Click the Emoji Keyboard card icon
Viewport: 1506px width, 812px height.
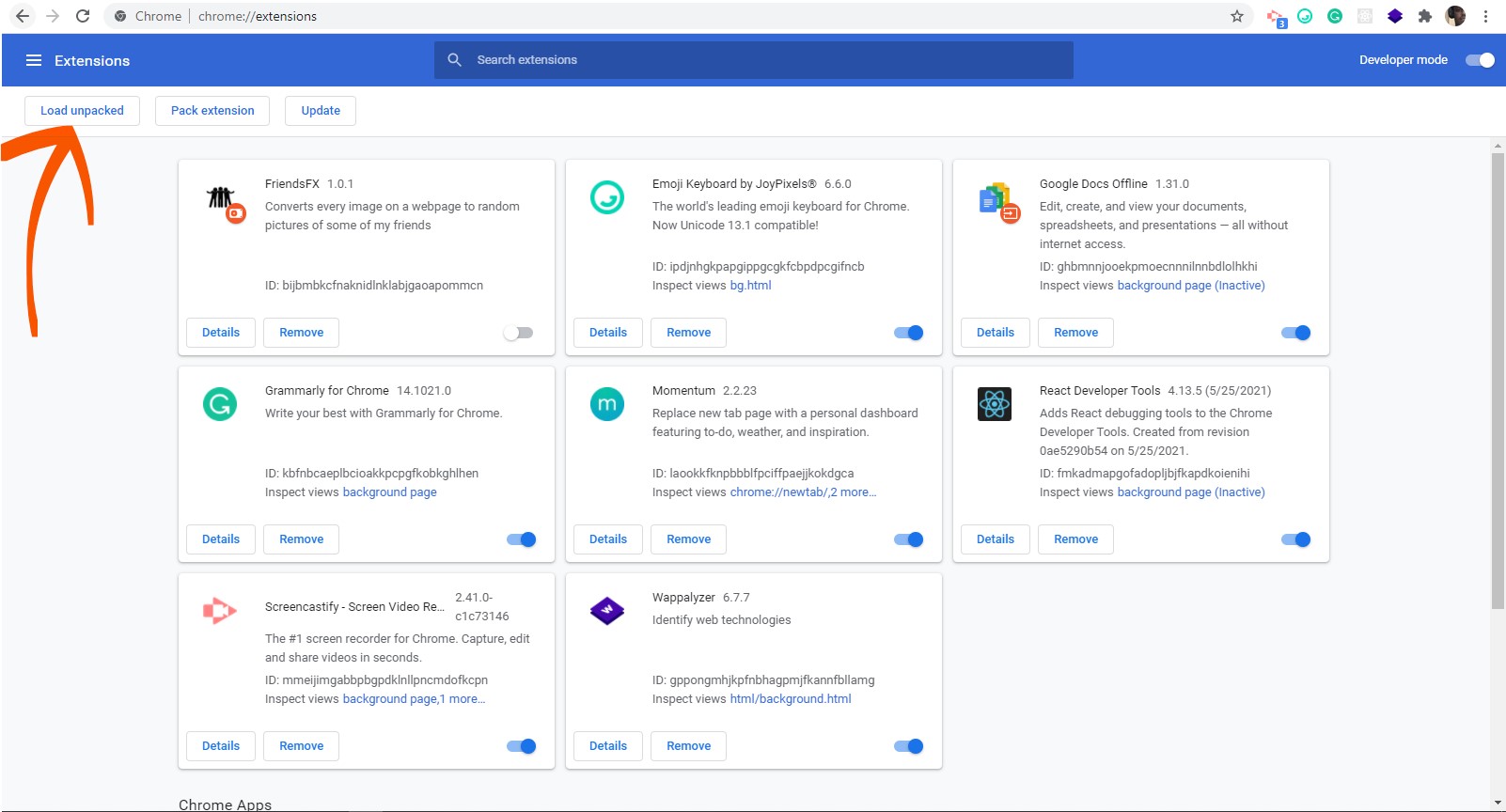point(607,197)
